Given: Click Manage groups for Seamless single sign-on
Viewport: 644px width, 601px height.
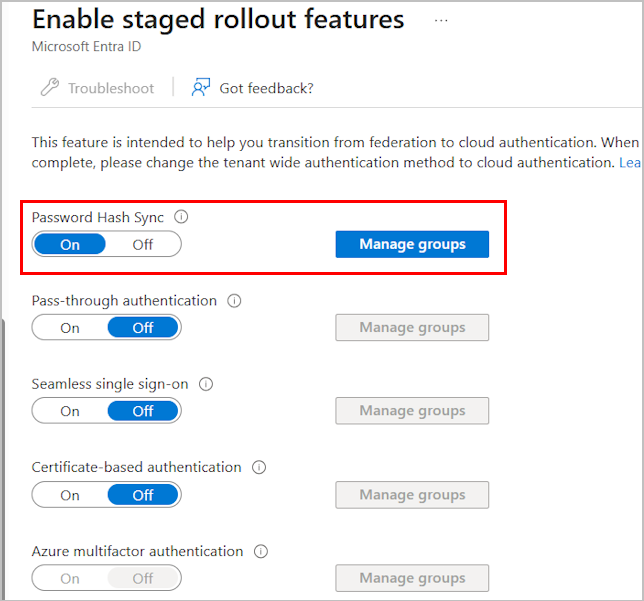Looking at the screenshot, I should pos(412,410).
